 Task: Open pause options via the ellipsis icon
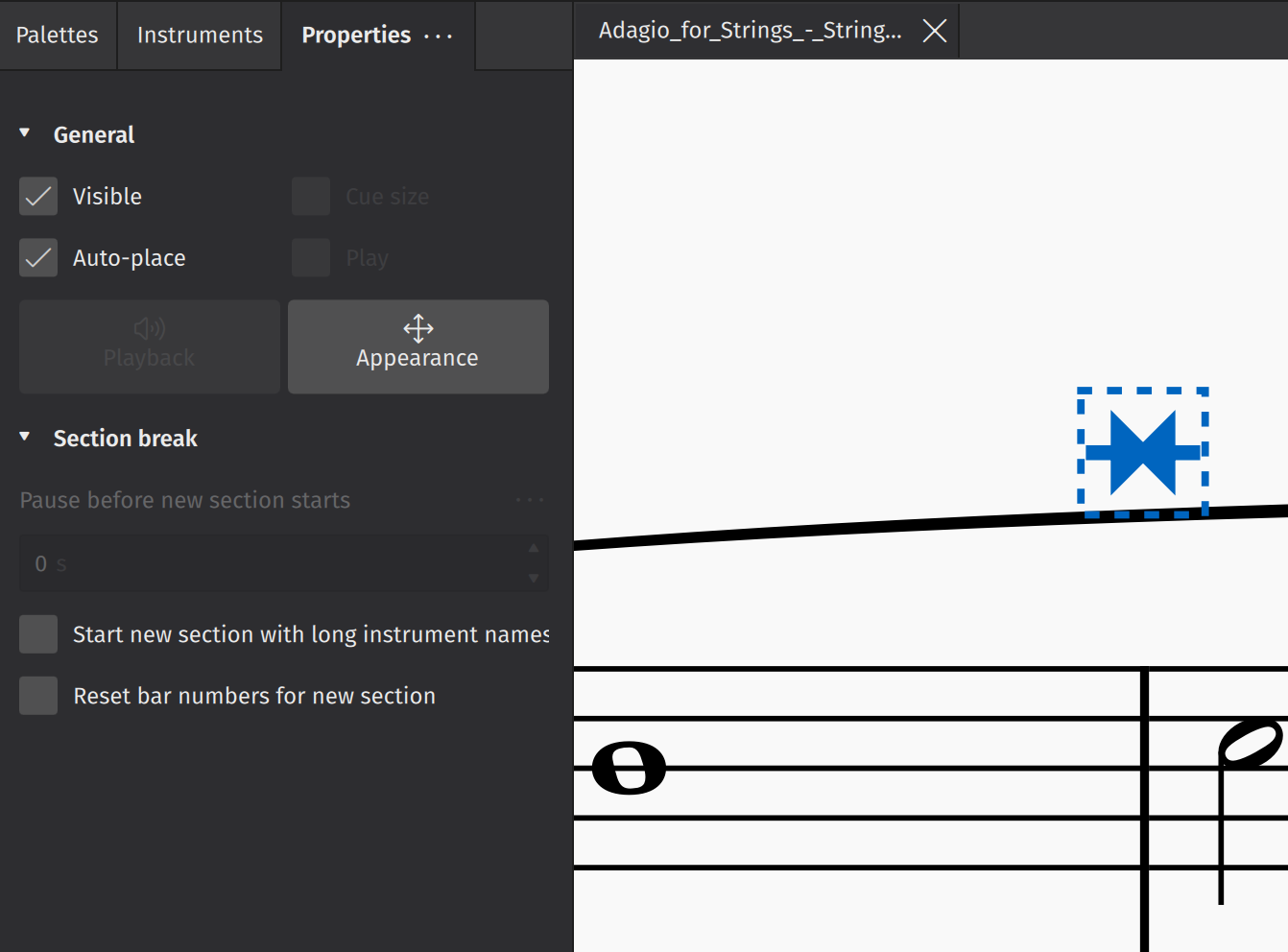pos(529,499)
